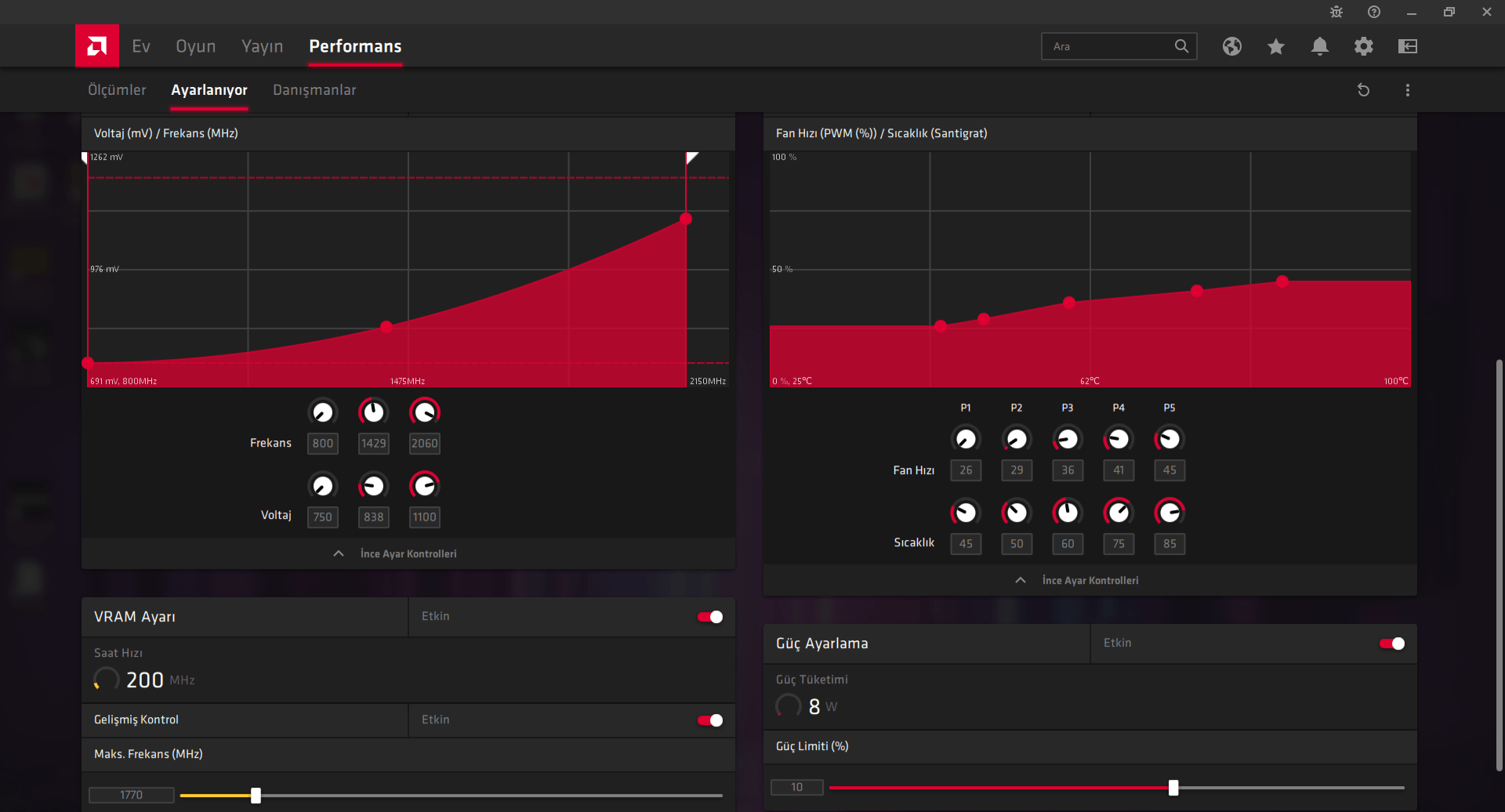Screen dimensions: 1505x812
Task: Click the P3 fan speed field 36
Action: [x=1068, y=470]
